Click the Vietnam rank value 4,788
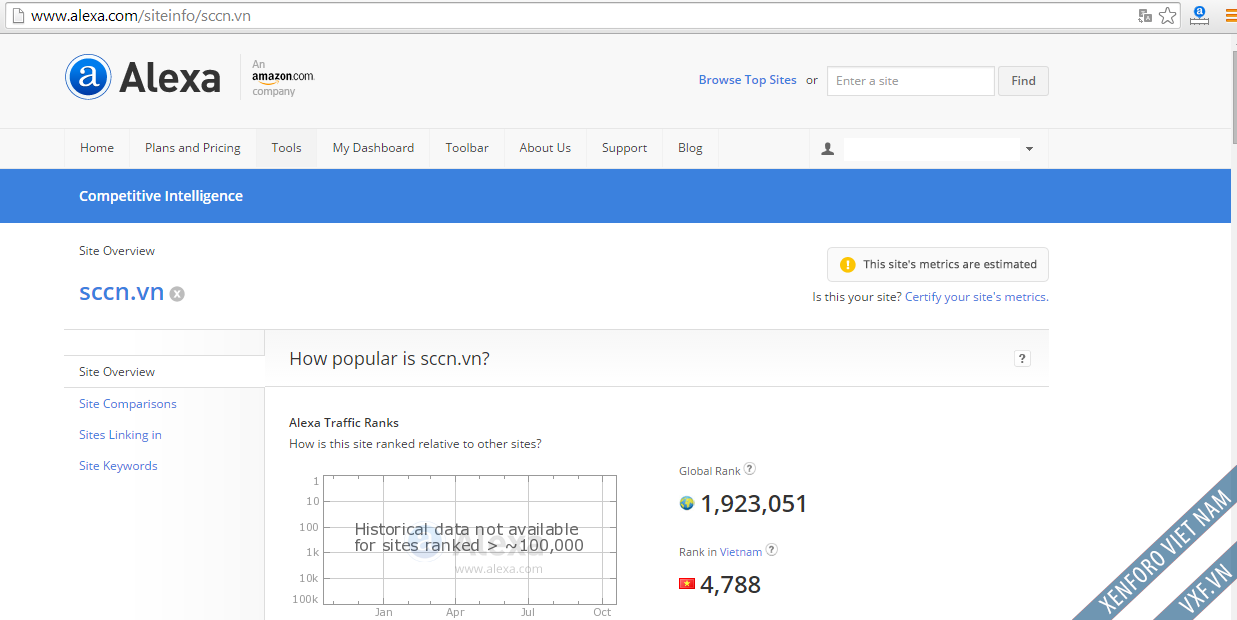The image size is (1237, 620). coord(731,585)
